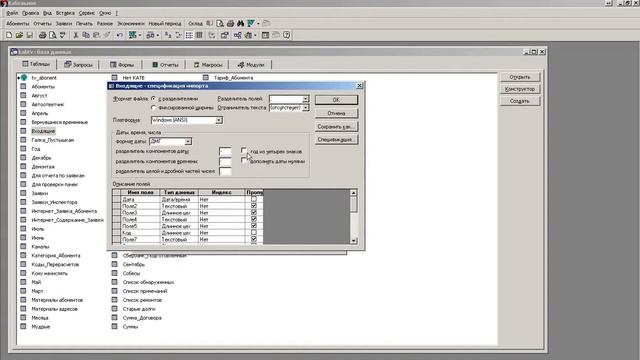Open the field delimiter dropdown
The height and width of the screenshot is (360, 640).
point(305,99)
